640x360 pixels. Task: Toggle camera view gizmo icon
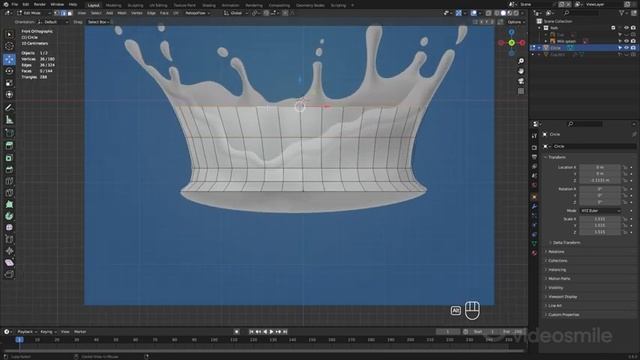(521, 81)
